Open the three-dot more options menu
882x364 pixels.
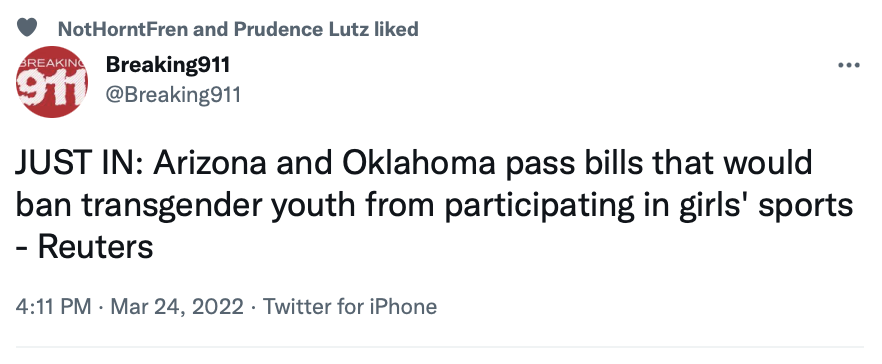click(x=849, y=65)
